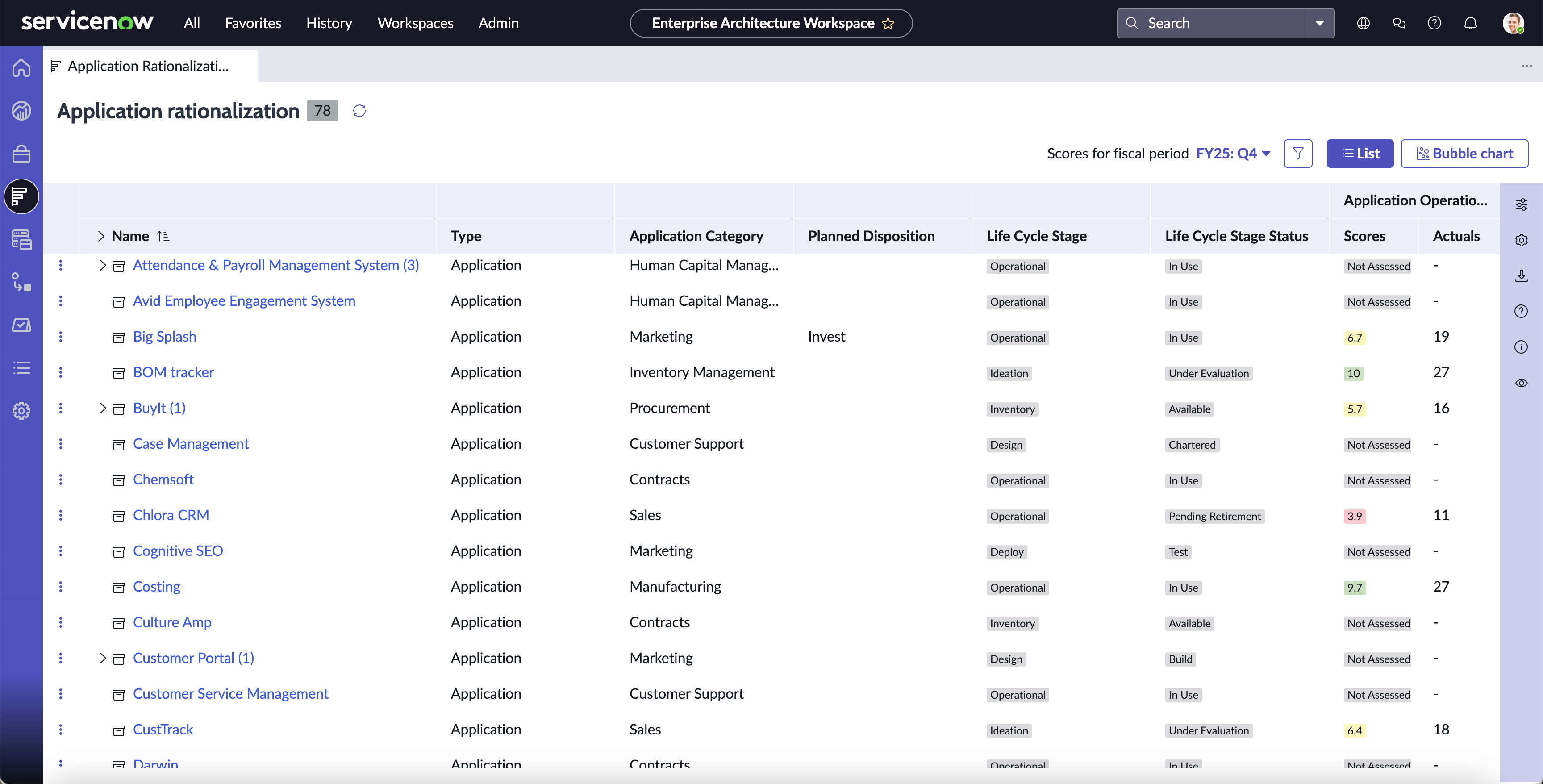Open the Case Management link

coord(191,444)
